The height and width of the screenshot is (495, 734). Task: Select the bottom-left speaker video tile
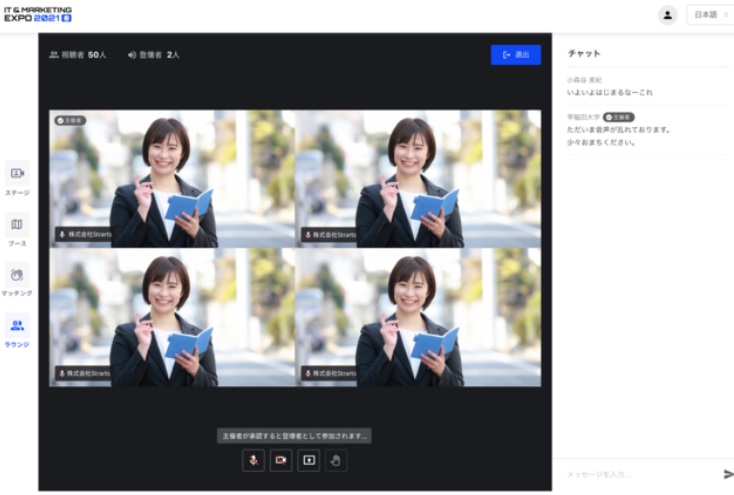tap(172, 317)
